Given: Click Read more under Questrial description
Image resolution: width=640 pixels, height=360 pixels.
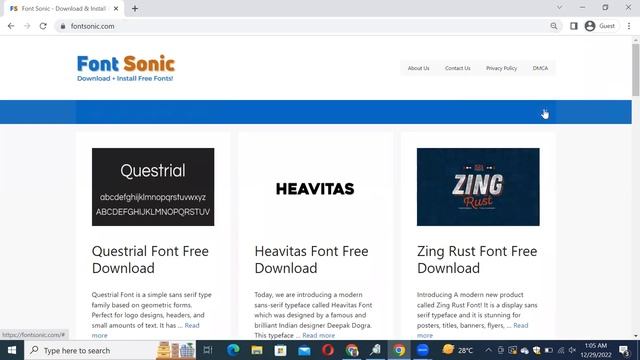Looking at the screenshot, I should pyautogui.click(x=192, y=325).
